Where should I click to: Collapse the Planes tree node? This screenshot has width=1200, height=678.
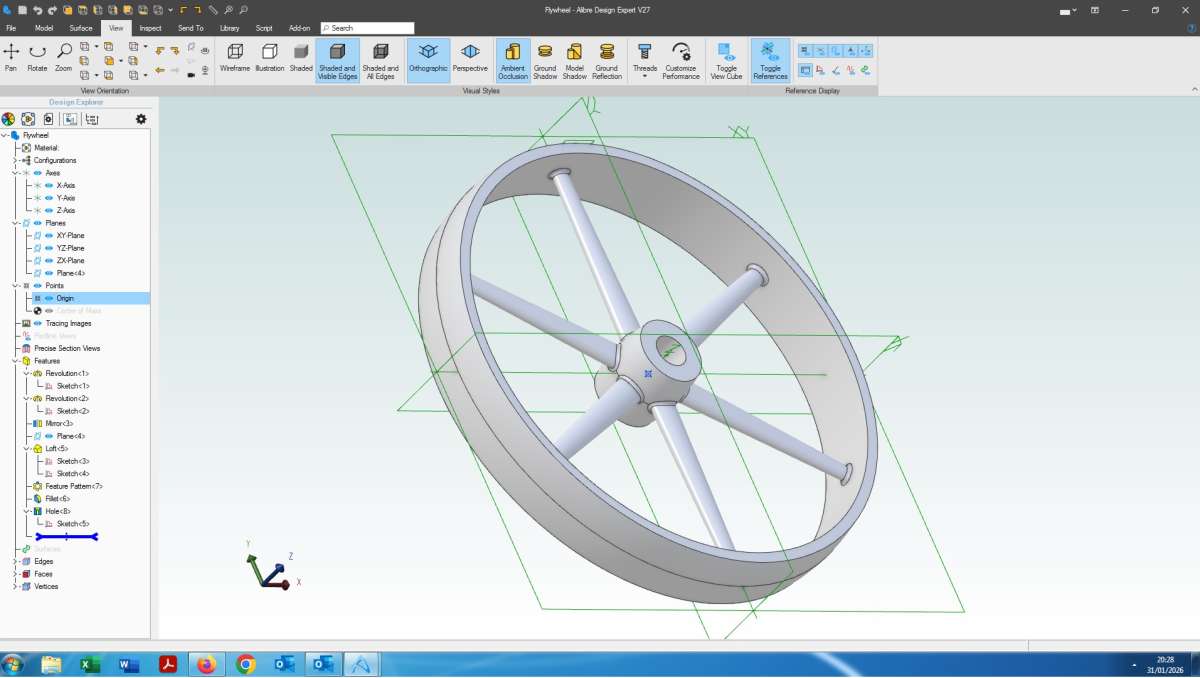[15, 223]
